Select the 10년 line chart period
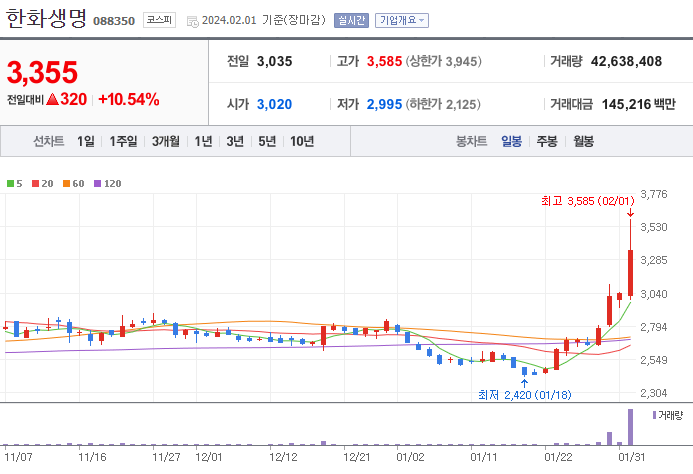Screen dimensions: 693x474 pos(302,141)
